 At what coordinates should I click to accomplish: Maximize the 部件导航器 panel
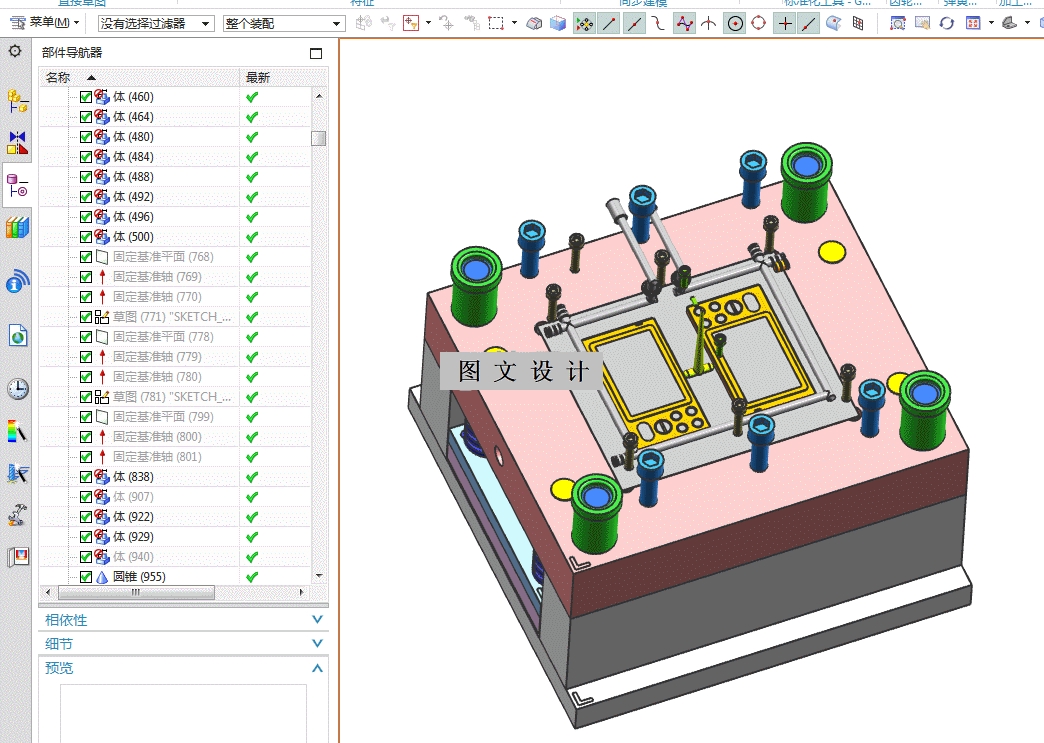pyautogui.click(x=316, y=53)
